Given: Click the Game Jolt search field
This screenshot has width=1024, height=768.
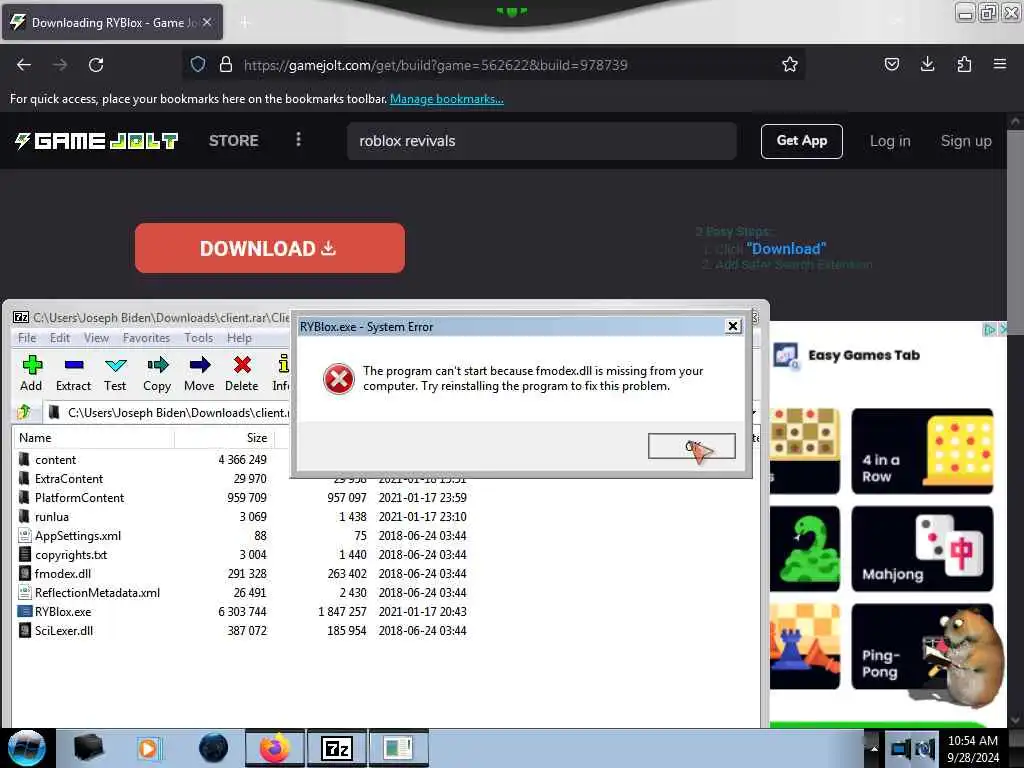Looking at the screenshot, I should pyautogui.click(x=541, y=141).
